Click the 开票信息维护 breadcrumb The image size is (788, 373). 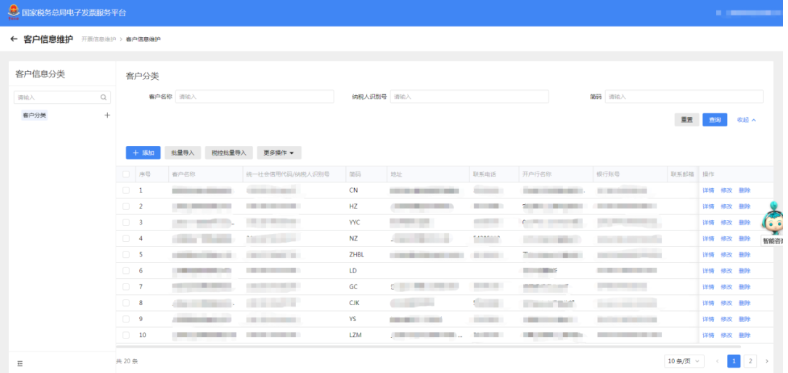tap(98, 39)
